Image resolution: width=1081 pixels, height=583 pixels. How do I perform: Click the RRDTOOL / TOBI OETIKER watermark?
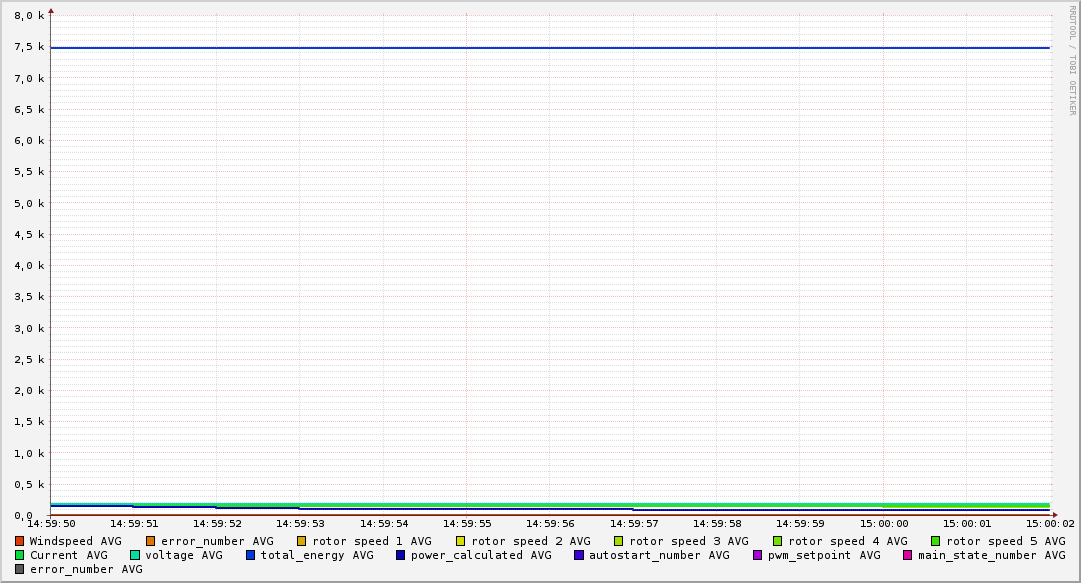(x=1072, y=60)
